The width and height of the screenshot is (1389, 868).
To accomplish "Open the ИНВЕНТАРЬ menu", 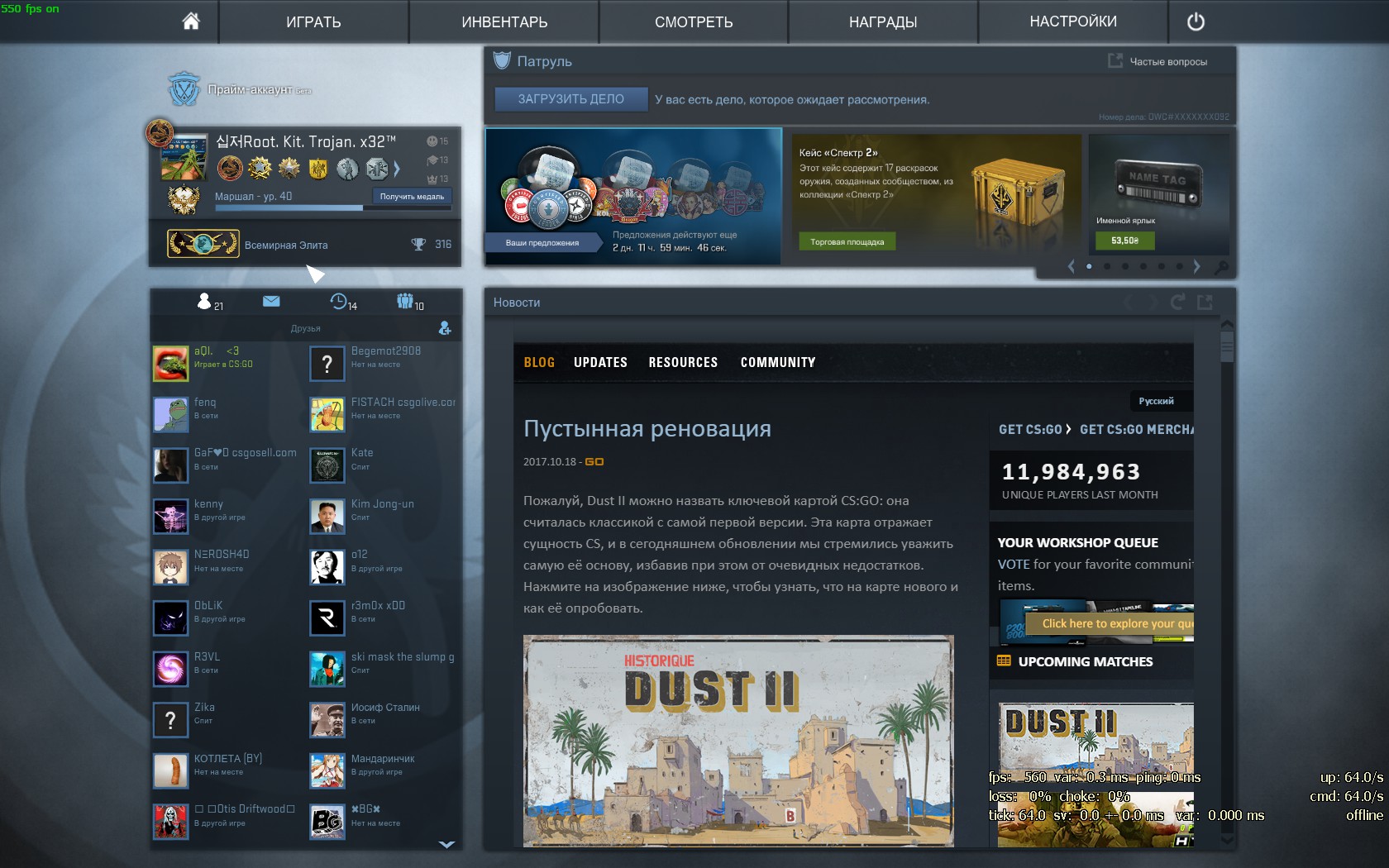I will tap(504, 21).
